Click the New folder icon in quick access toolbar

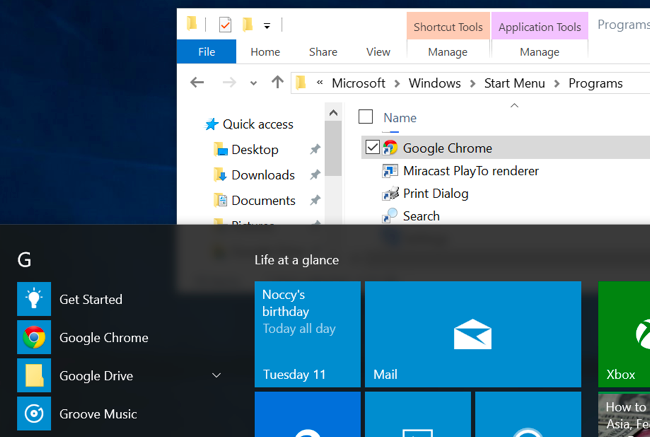[x=247, y=24]
